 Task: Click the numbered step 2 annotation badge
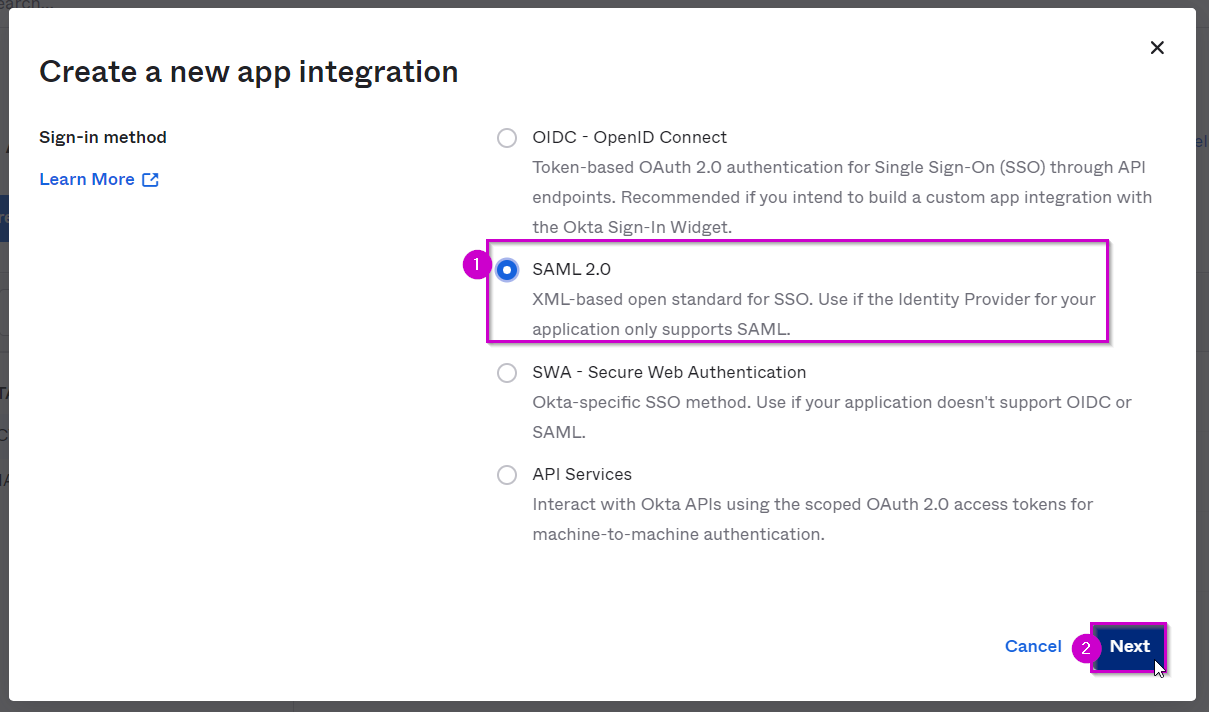click(x=1085, y=648)
